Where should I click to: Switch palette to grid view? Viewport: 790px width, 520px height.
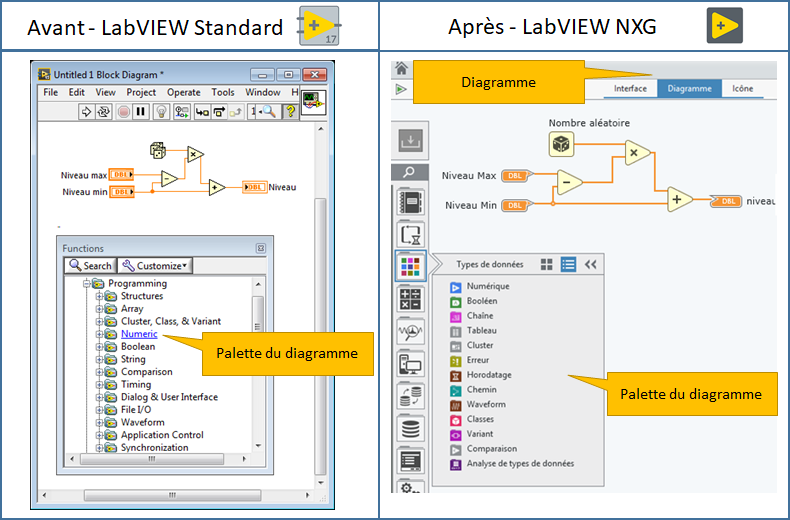point(546,265)
